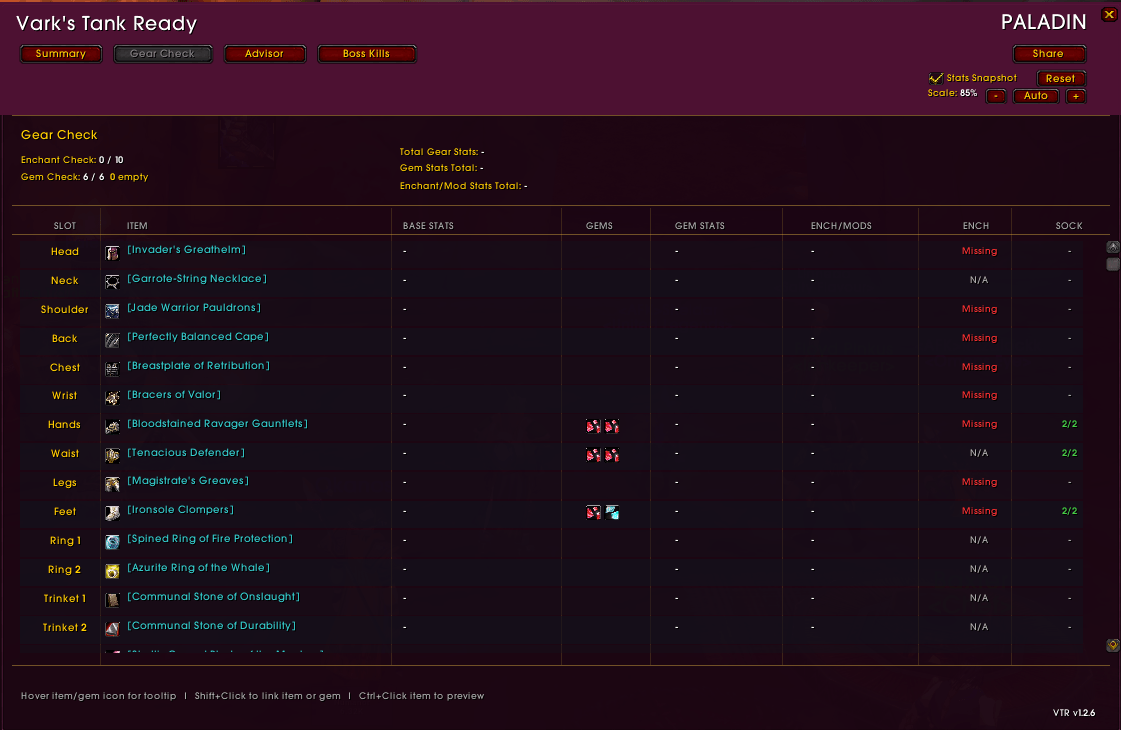The height and width of the screenshot is (730, 1121).
Task: Click the Ironsole Clompers name
Action: point(180,510)
